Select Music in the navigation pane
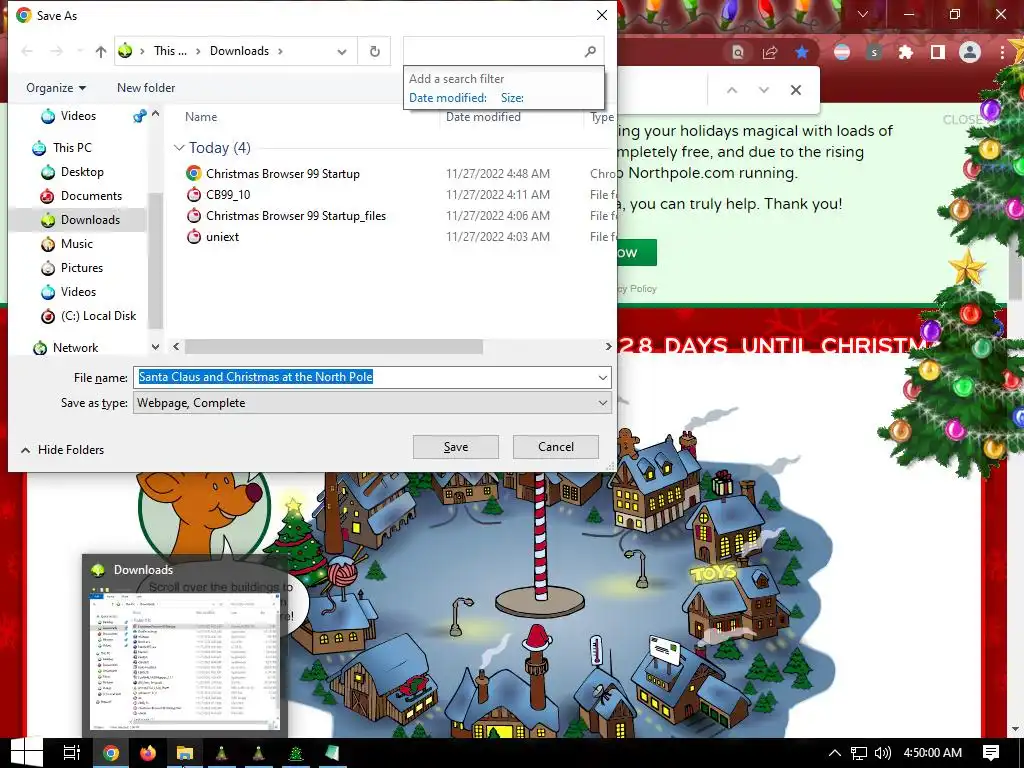Image resolution: width=1024 pixels, height=768 pixels. 76,244
